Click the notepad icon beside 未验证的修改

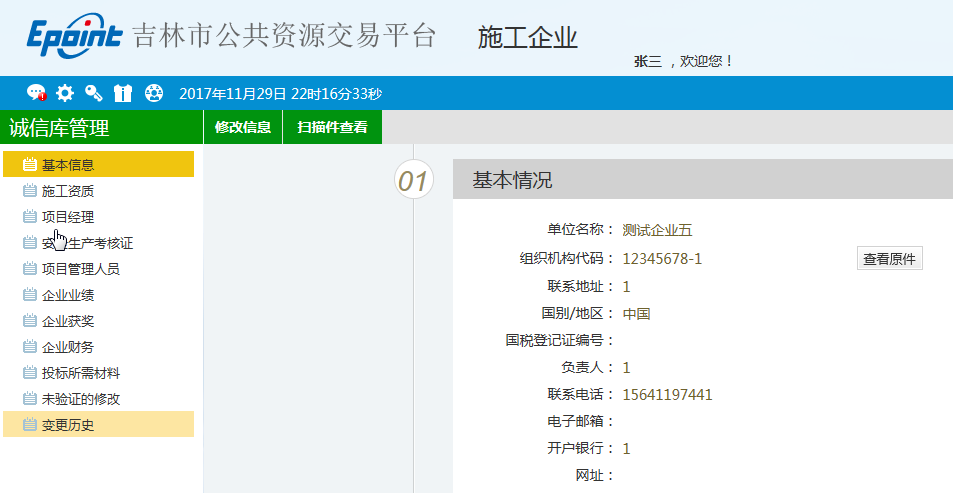[30, 399]
